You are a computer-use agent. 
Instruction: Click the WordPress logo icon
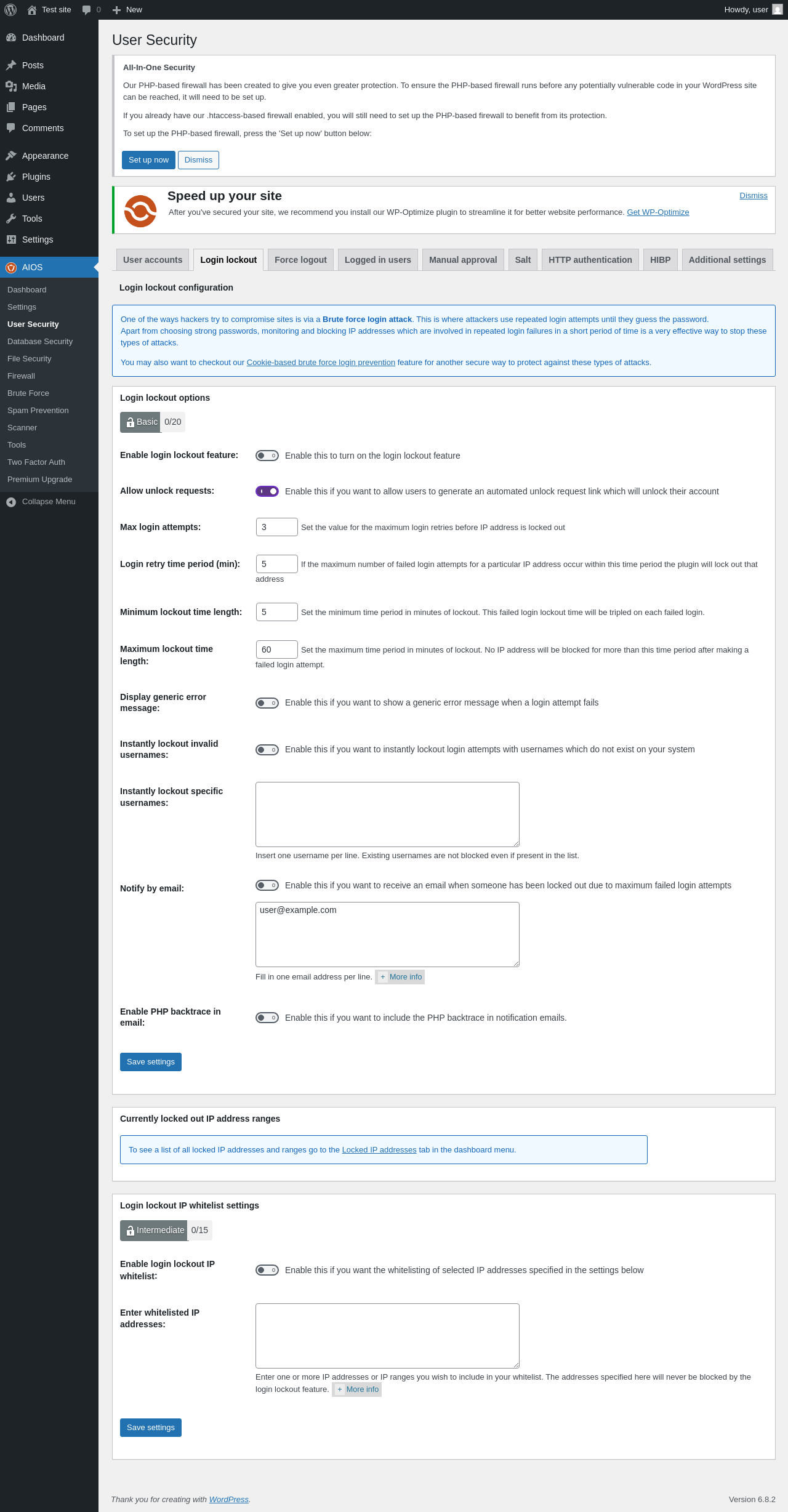pyautogui.click(x=10, y=10)
